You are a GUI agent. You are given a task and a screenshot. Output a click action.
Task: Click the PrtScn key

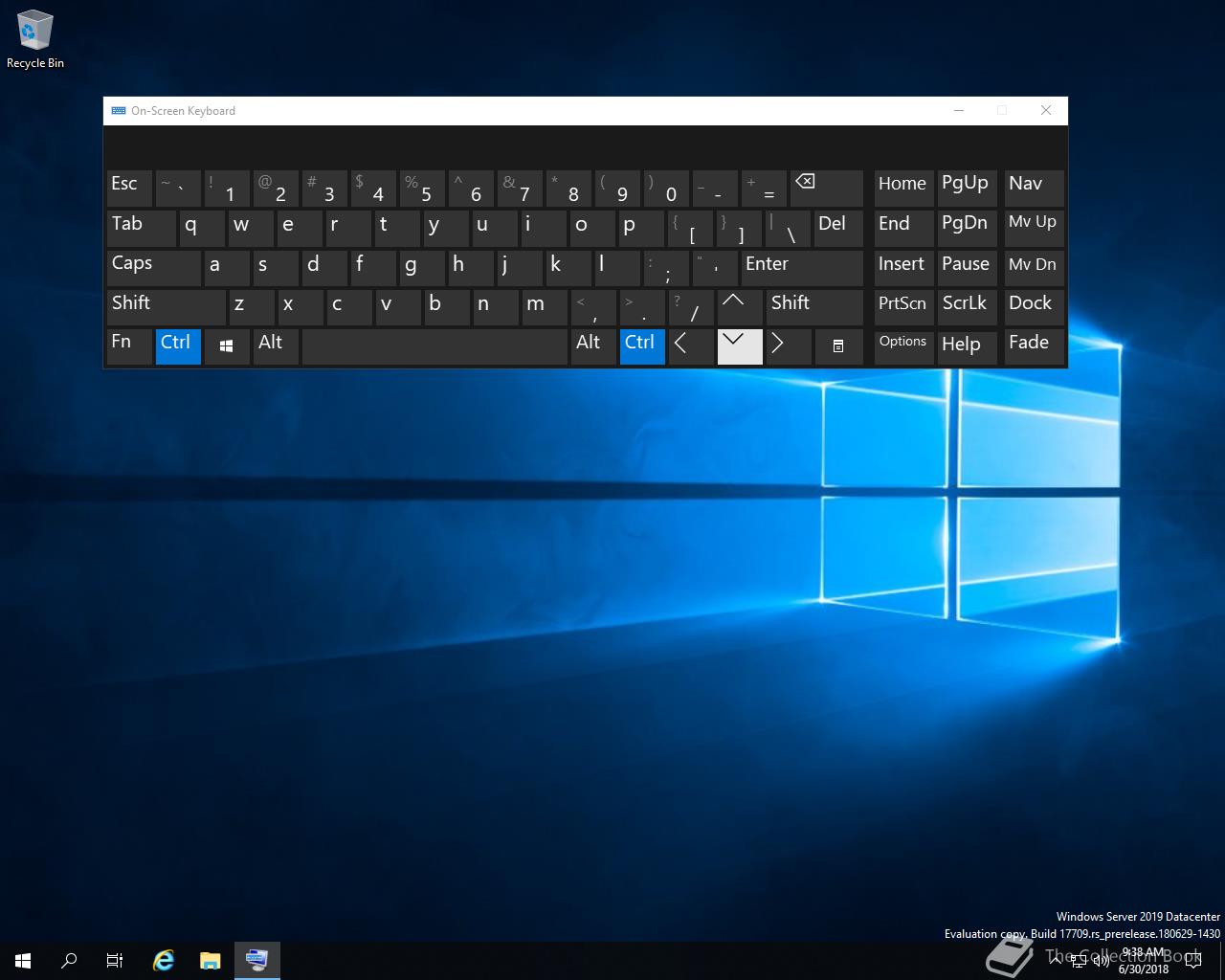904,307
